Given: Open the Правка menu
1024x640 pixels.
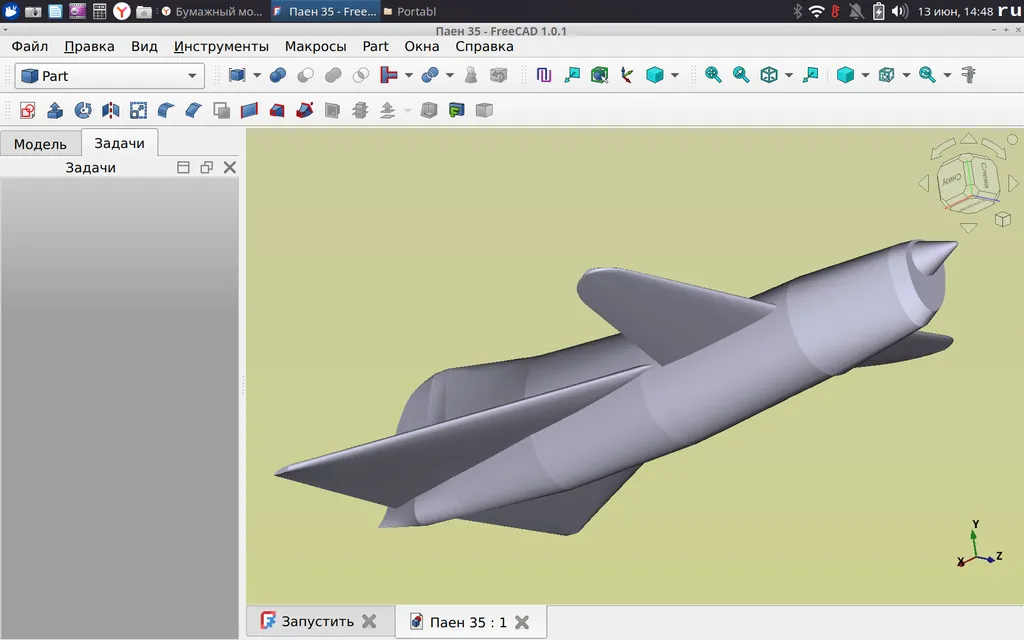Looking at the screenshot, I should point(89,46).
